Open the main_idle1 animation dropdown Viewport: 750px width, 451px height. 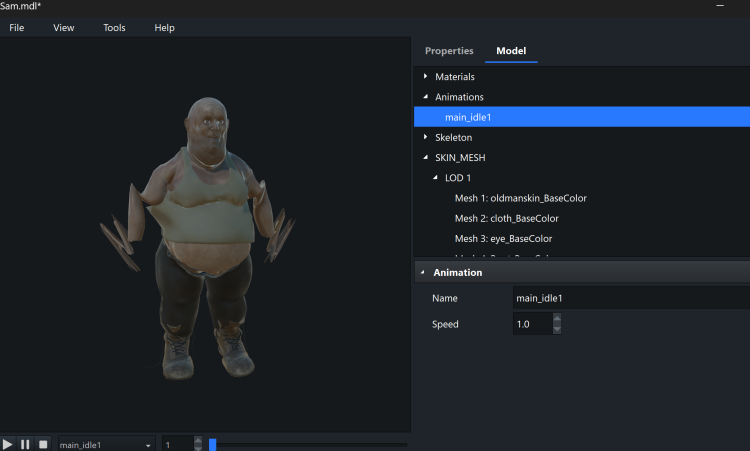pos(148,444)
